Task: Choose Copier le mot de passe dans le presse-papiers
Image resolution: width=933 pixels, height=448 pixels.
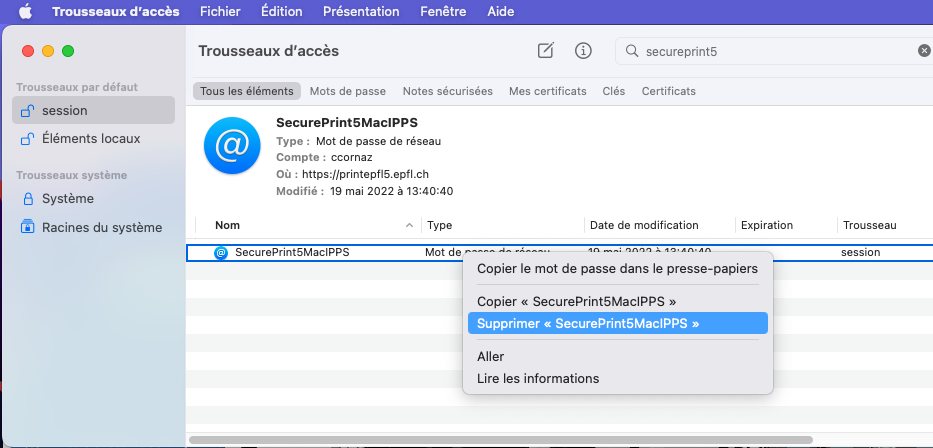Action: (617, 269)
